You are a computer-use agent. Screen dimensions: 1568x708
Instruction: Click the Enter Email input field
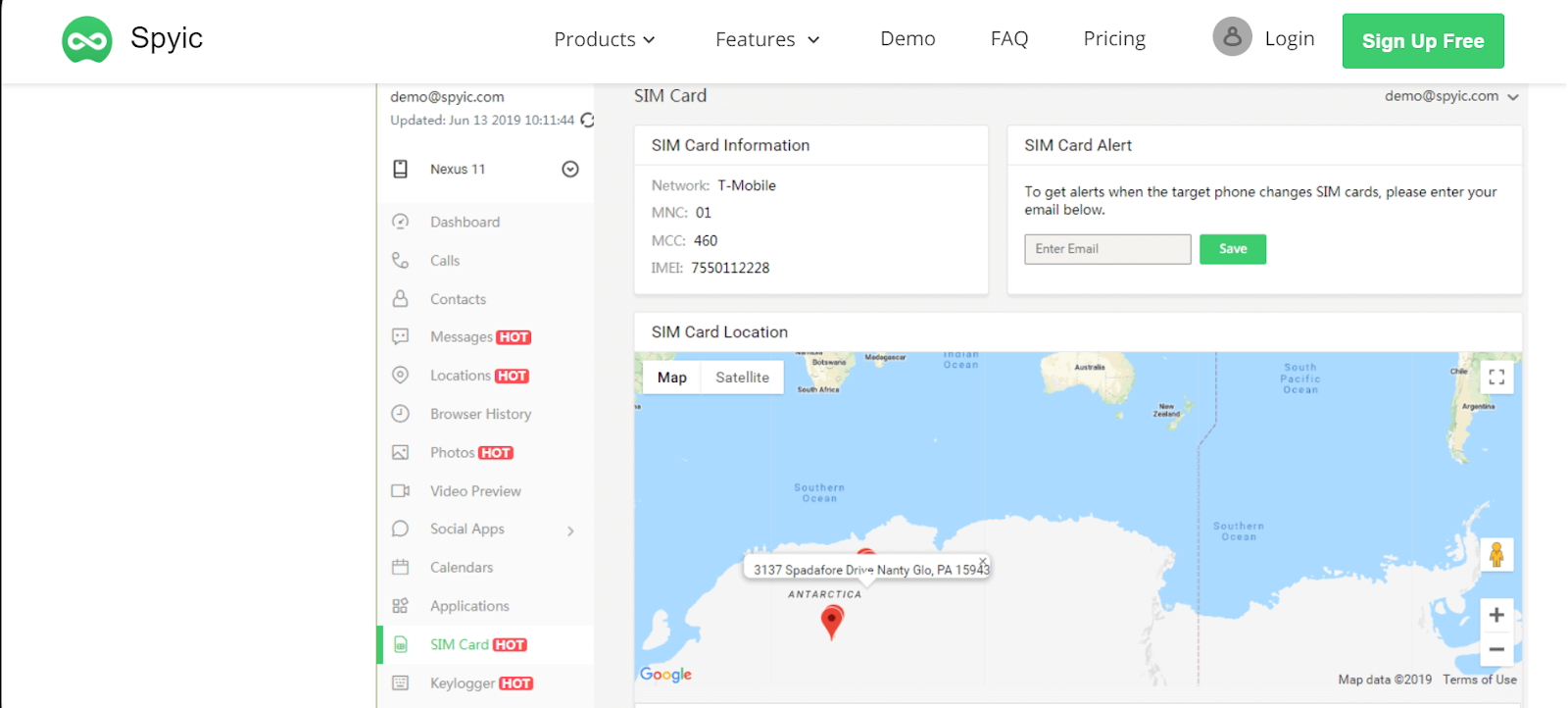point(1107,249)
